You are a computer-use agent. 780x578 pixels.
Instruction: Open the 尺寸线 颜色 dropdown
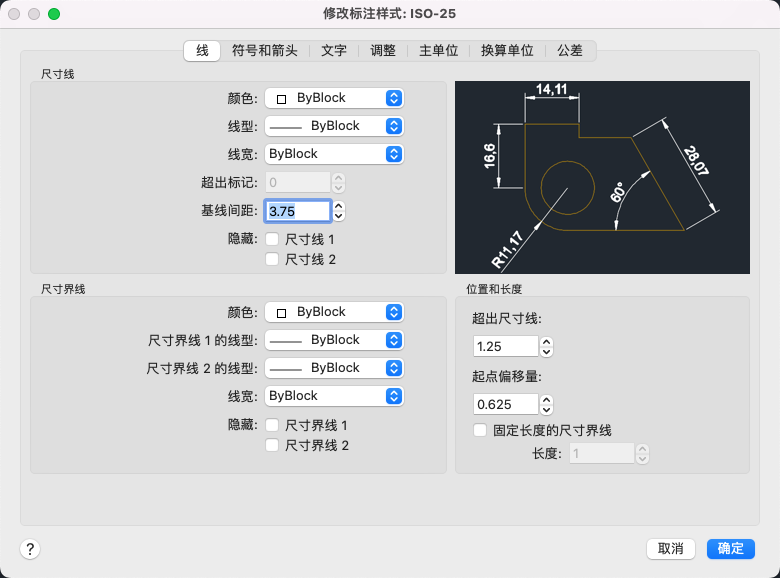tap(334, 98)
